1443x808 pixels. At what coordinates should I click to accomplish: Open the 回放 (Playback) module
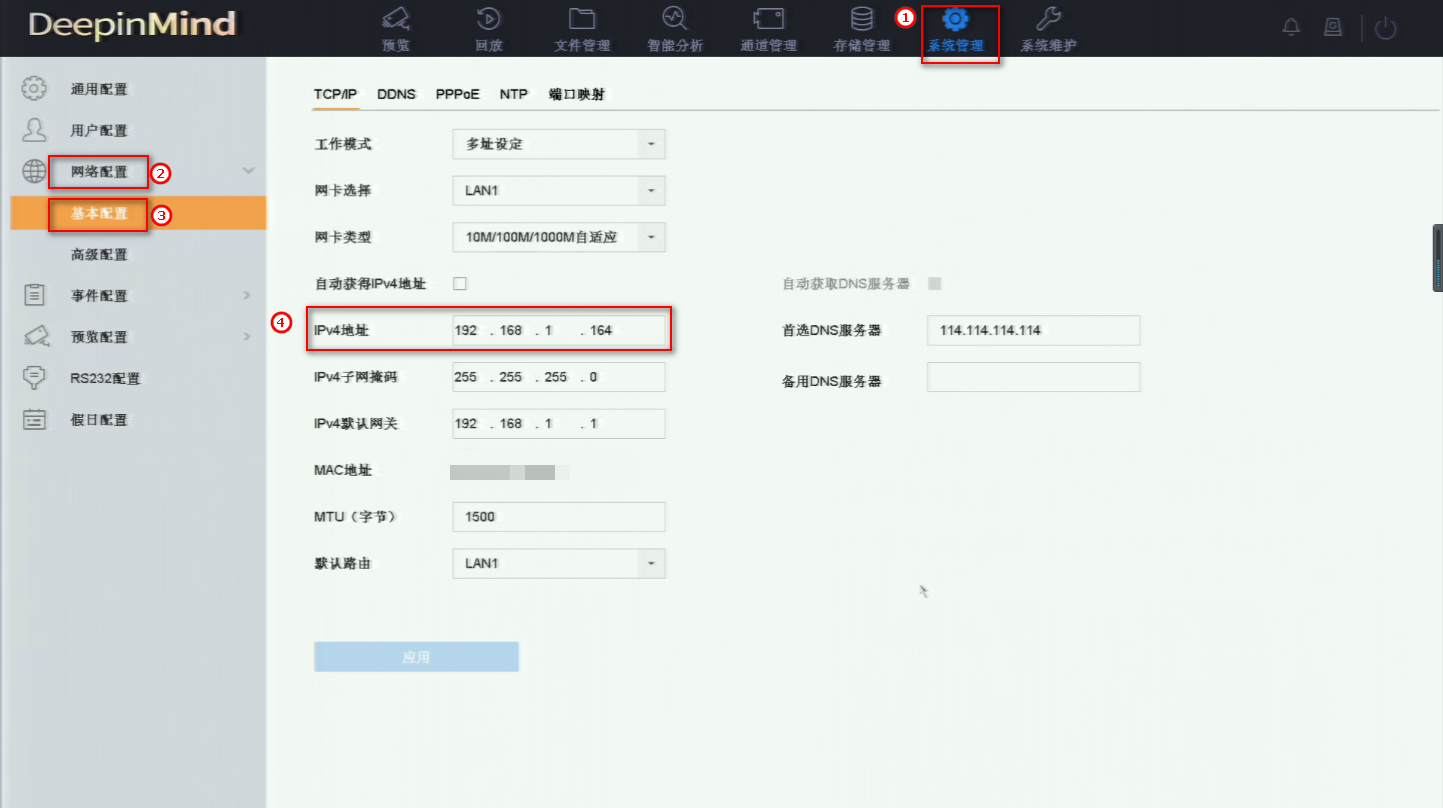point(487,27)
